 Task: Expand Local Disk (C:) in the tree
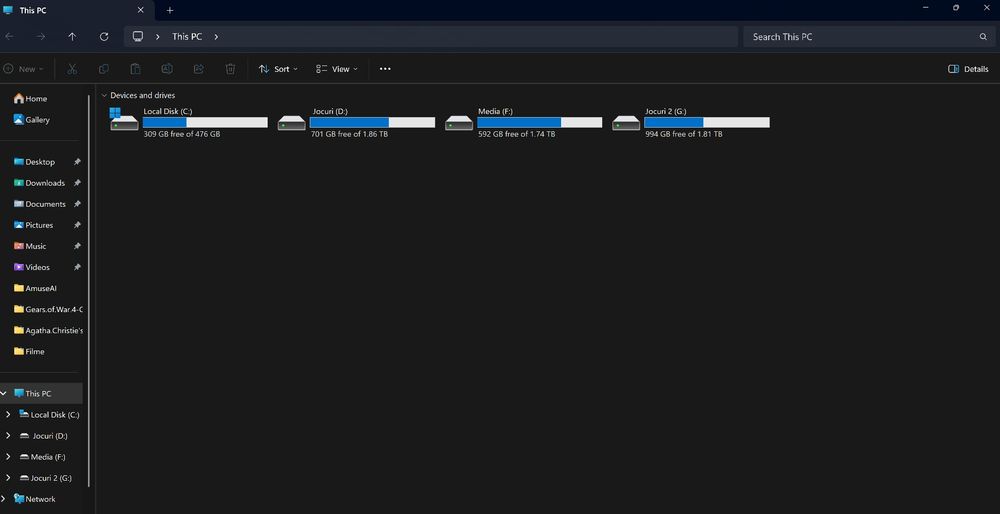point(8,415)
